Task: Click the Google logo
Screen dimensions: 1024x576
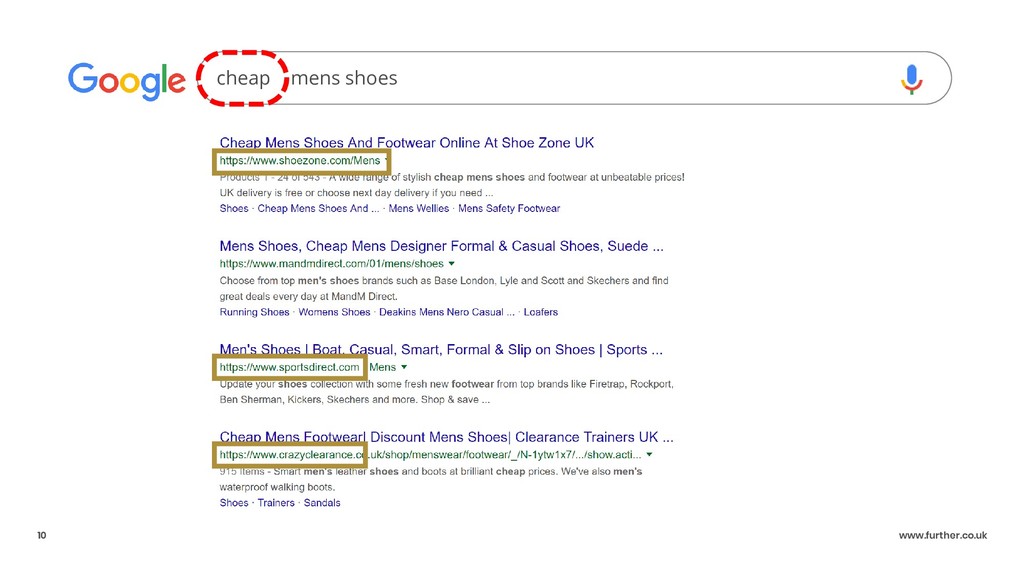Action: [127, 80]
